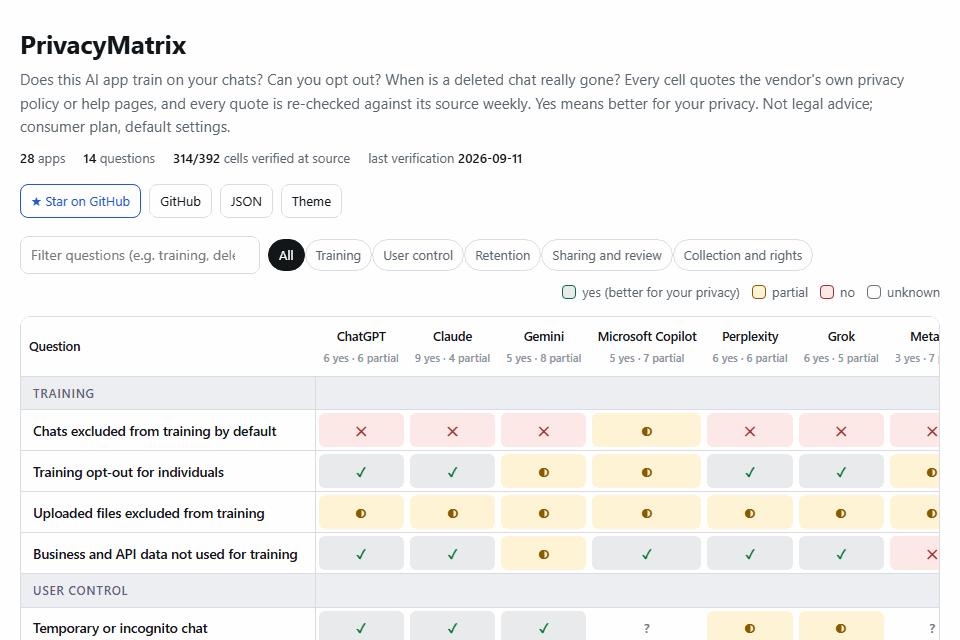
Task: Open Claude's uploaded files partial cell
Action: (x=452, y=513)
